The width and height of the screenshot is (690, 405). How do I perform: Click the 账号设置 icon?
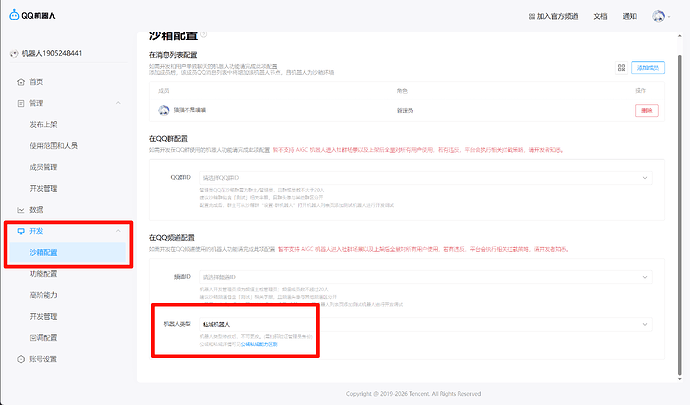21,359
